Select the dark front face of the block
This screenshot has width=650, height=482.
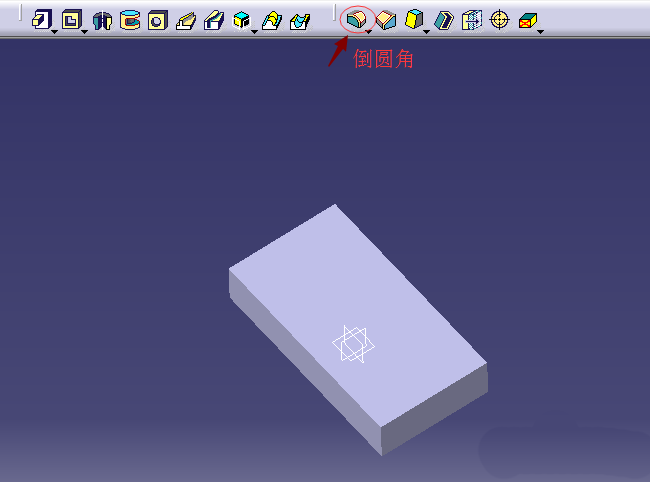tap(434, 408)
